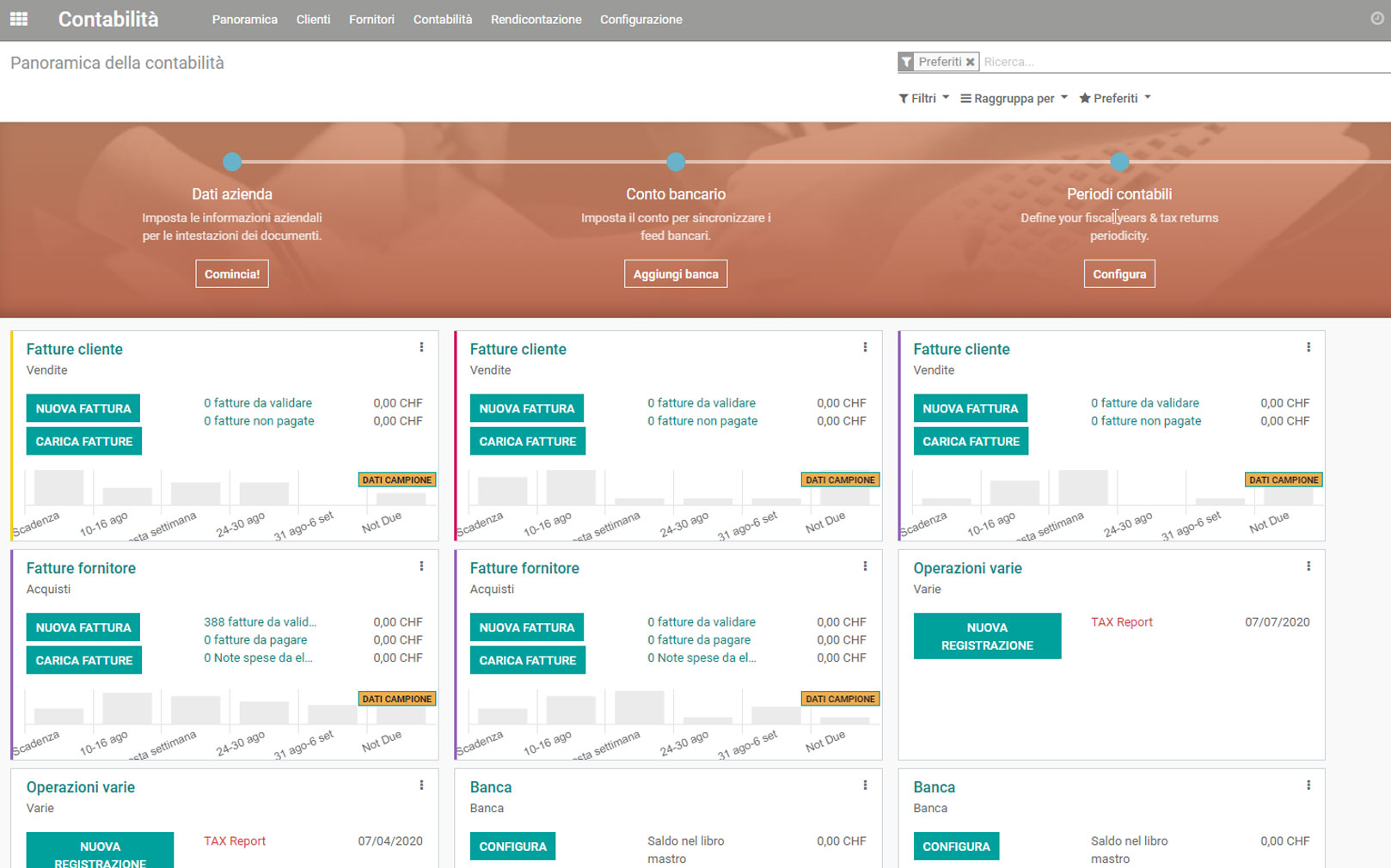
Task: Open kebab menu on Fatture fornitore card with 388 invoices
Action: point(421,566)
